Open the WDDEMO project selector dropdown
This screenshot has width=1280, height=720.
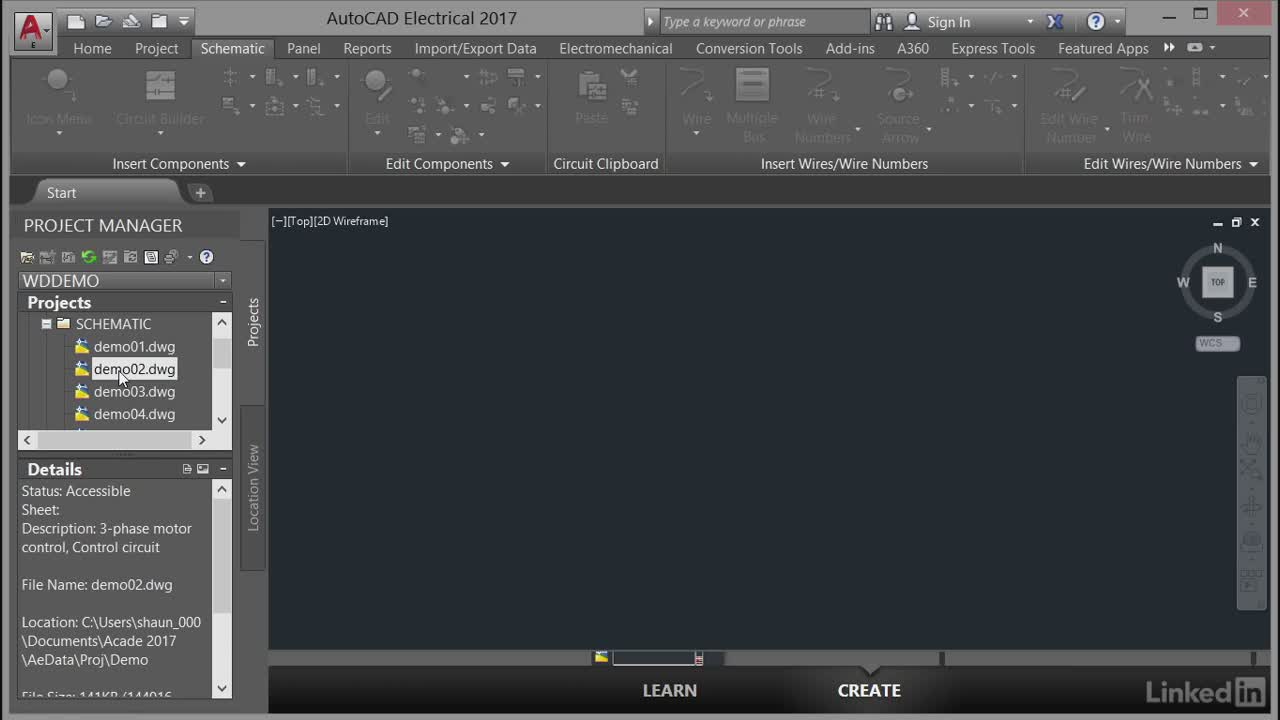click(x=223, y=281)
